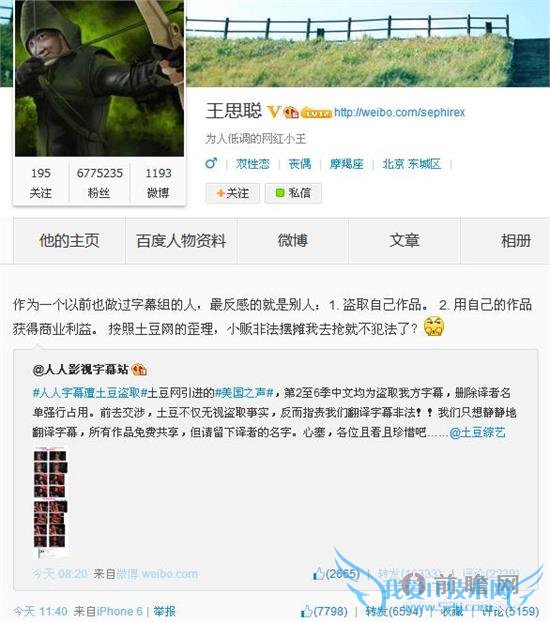Switch to the 他的主页 tab
The width and height of the screenshot is (550, 622).
pos(69,240)
